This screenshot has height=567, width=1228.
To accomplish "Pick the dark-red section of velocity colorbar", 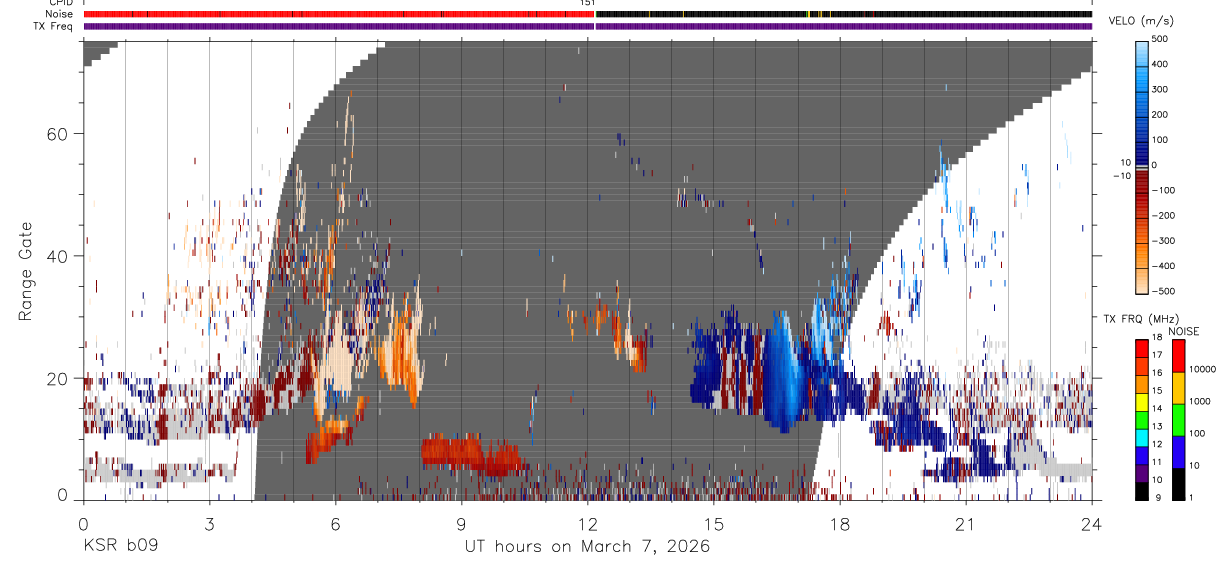I will 1142,182.
